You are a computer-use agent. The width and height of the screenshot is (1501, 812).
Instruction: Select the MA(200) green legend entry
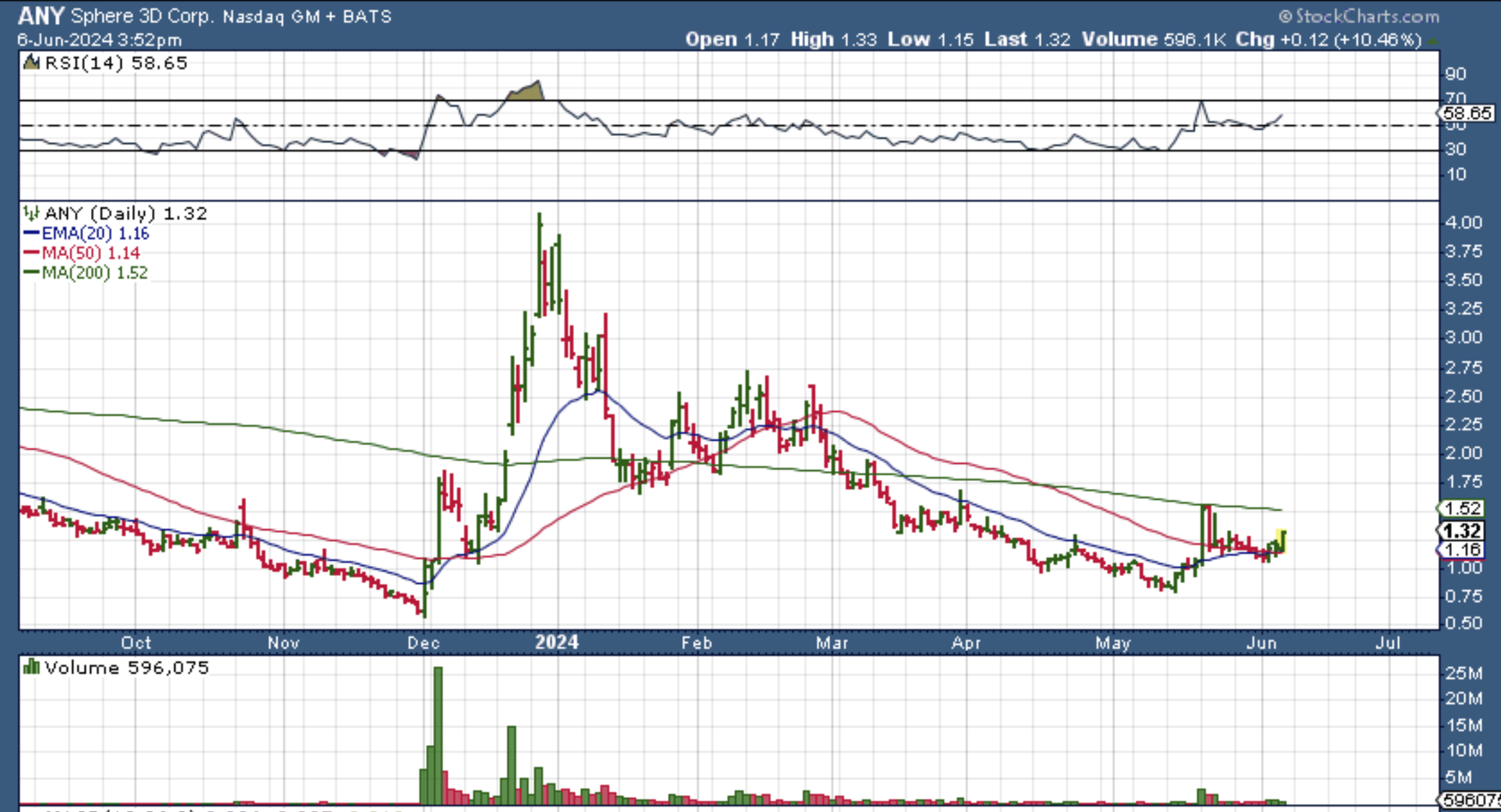(x=86, y=273)
